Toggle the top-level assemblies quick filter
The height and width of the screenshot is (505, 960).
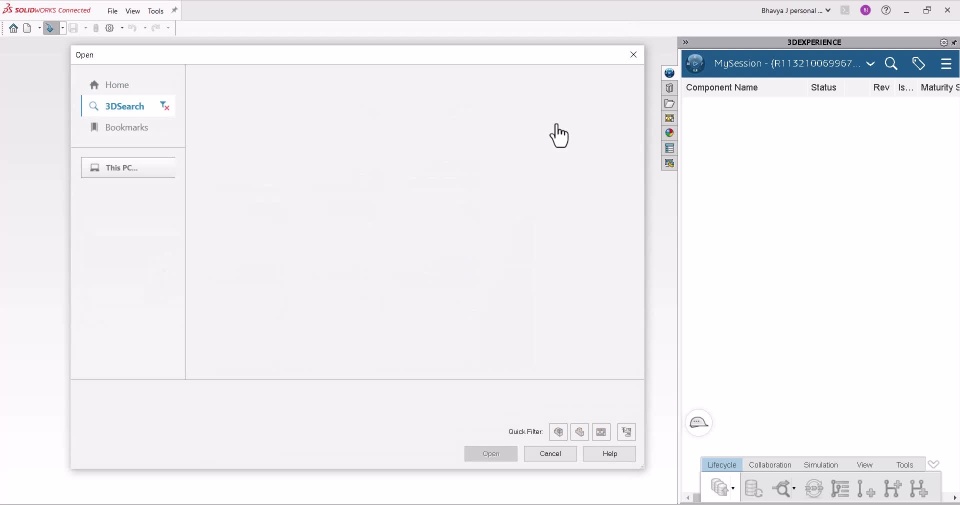click(626, 432)
